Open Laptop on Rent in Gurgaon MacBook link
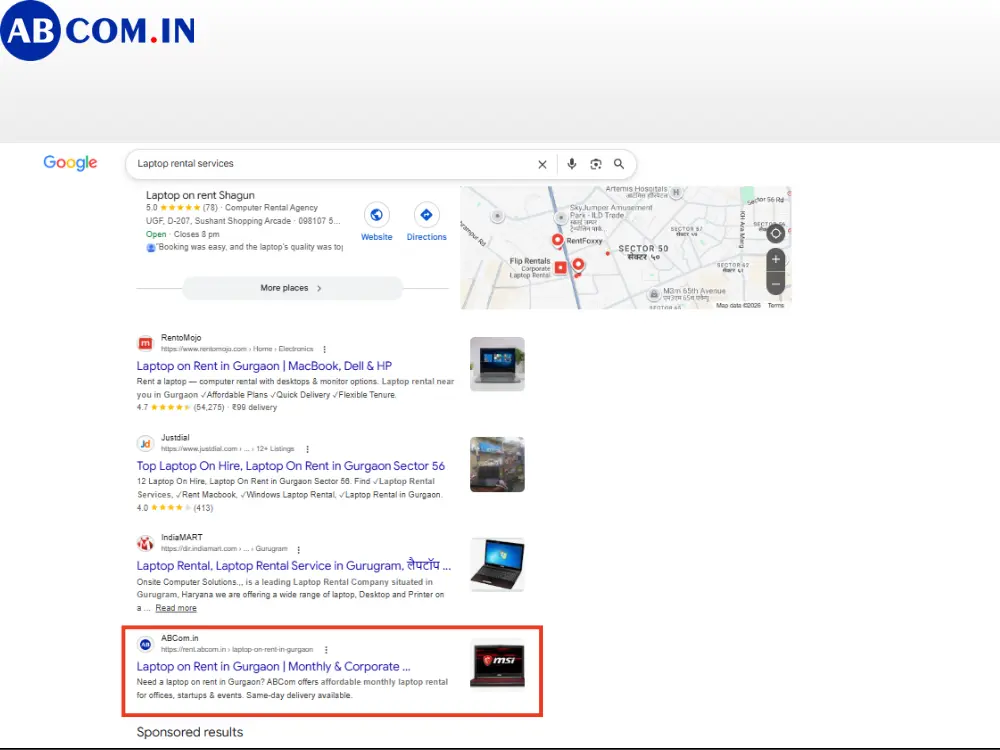 pos(264,366)
